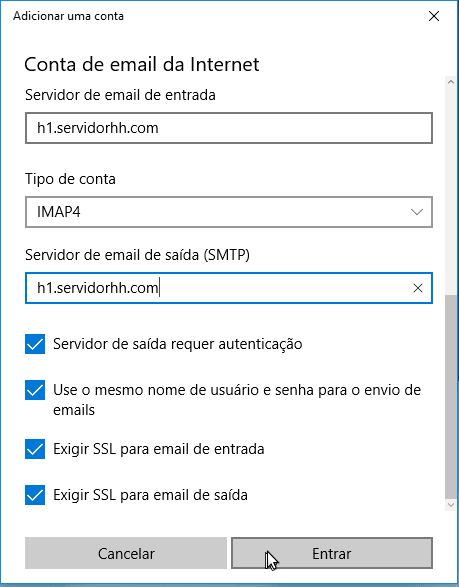Viewport: 459px width, 587px height.
Task: Click the vertical scrollbar thumb
Action: [450, 397]
